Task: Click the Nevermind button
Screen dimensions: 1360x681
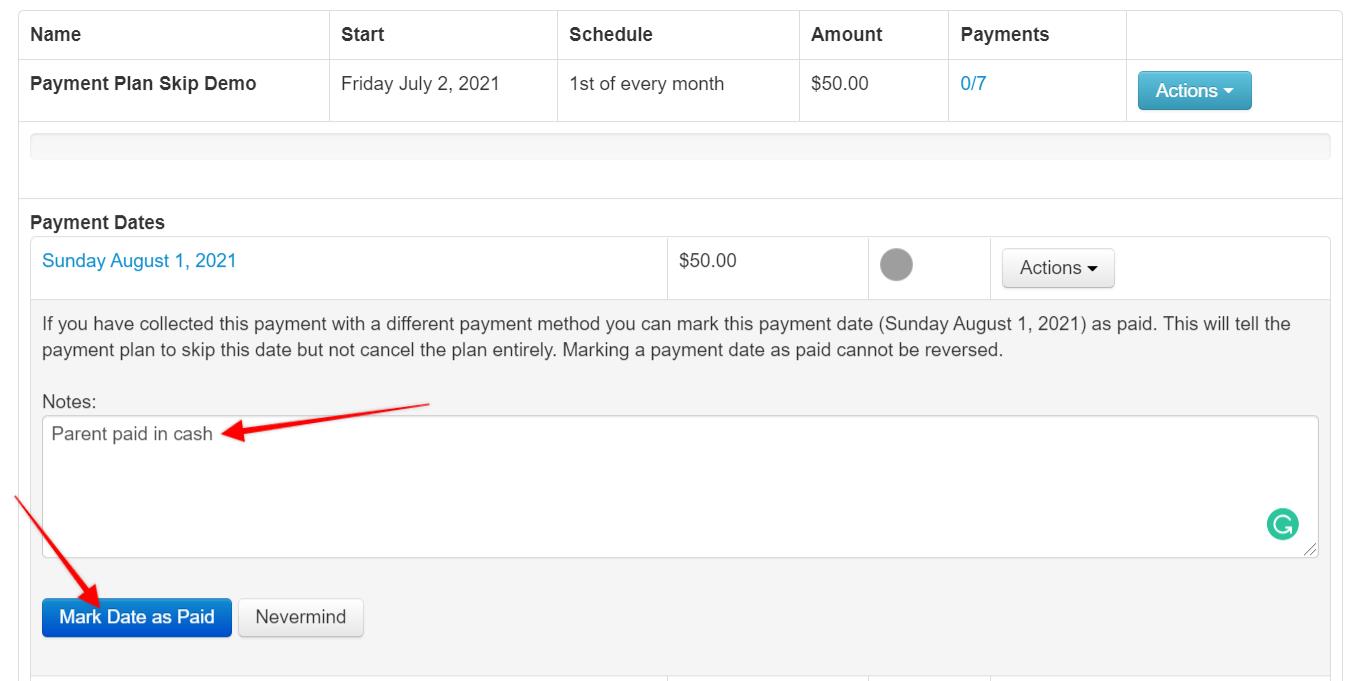Action: pyautogui.click(x=301, y=617)
